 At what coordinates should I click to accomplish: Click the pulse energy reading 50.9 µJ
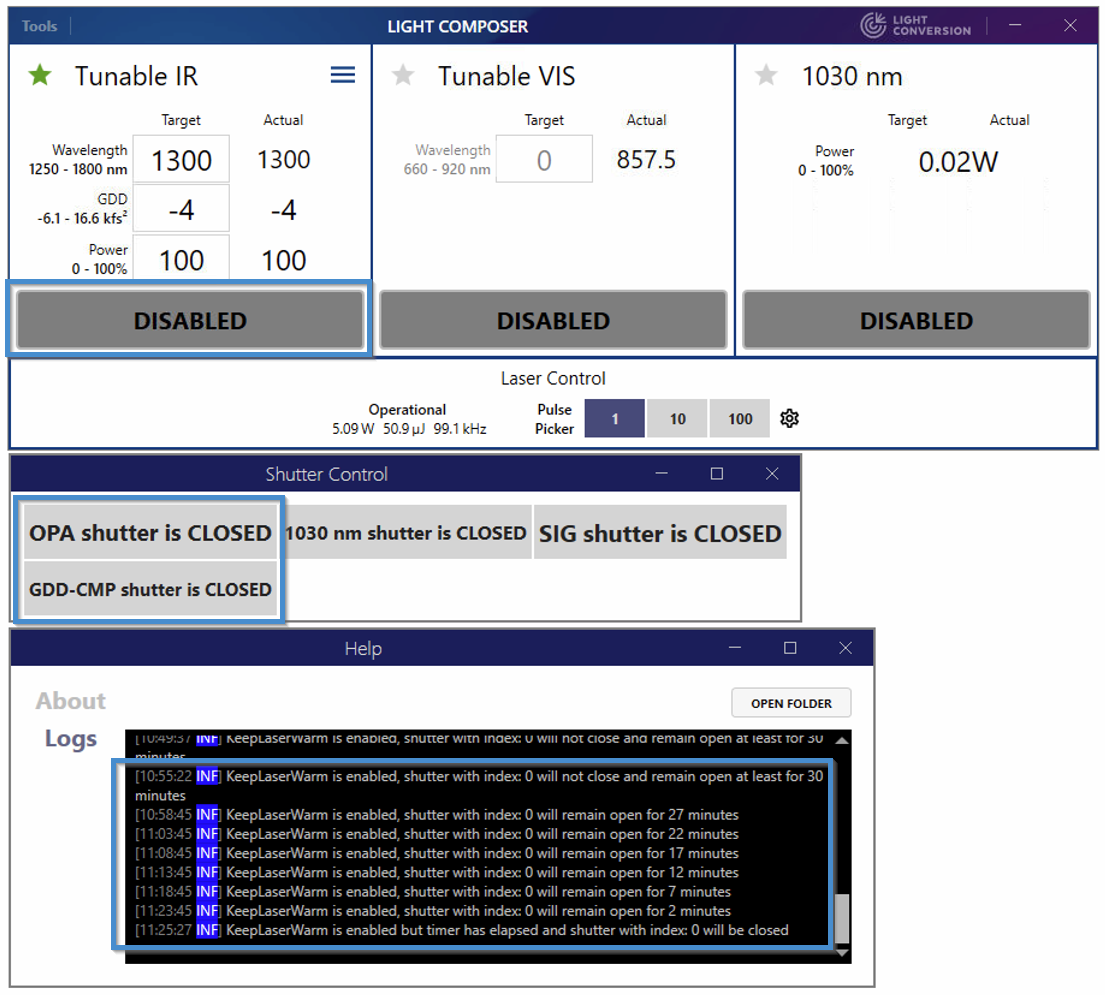click(x=404, y=429)
